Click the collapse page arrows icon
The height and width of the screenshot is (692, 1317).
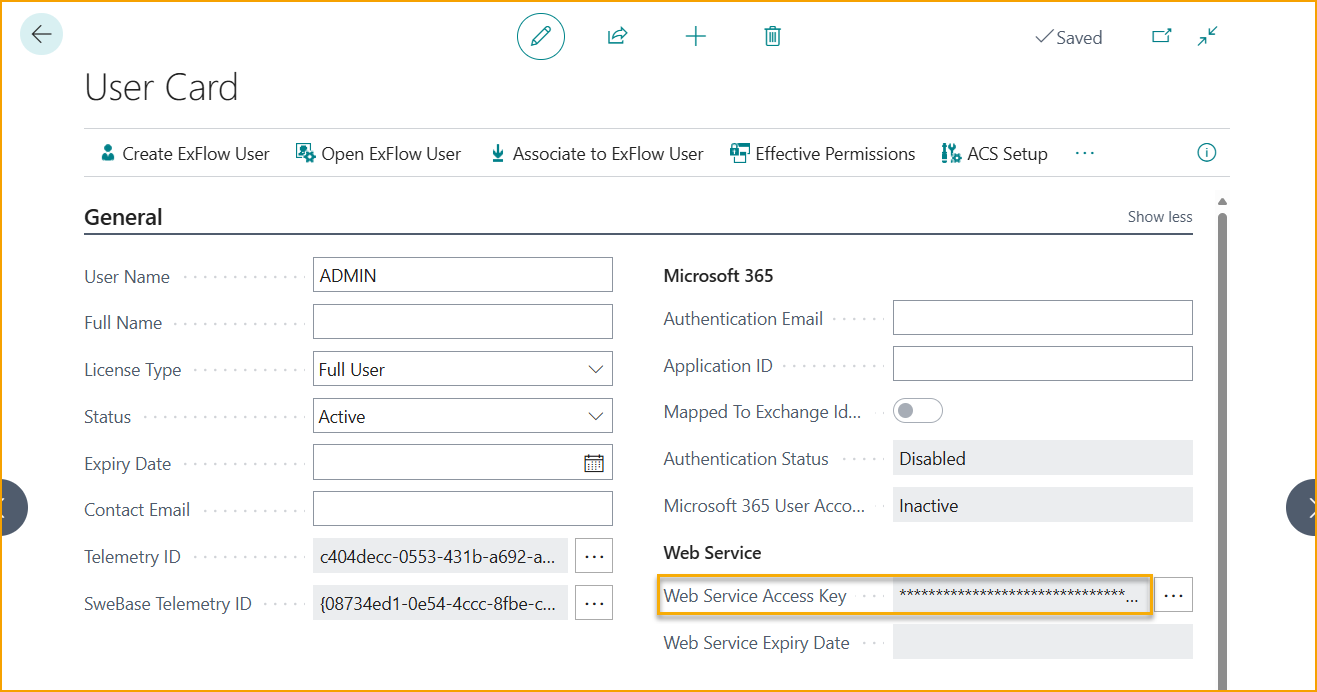coord(1208,36)
